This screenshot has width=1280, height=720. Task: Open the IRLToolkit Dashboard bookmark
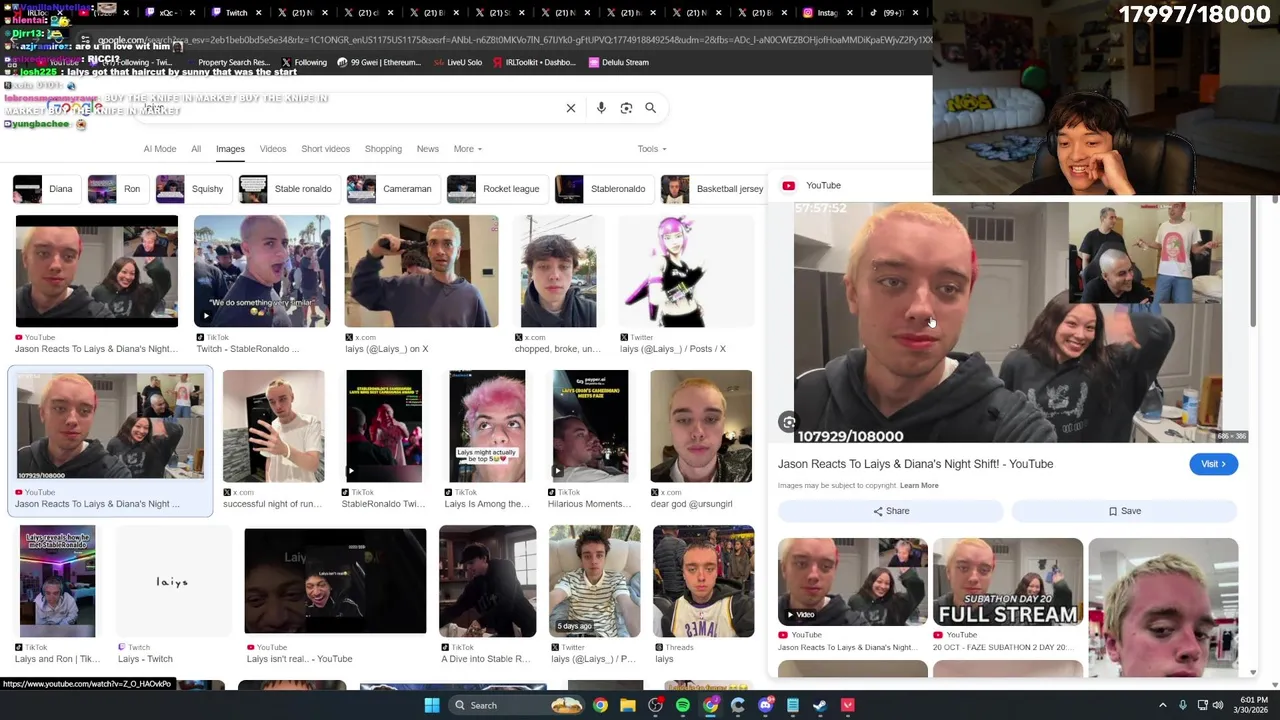click(x=533, y=62)
